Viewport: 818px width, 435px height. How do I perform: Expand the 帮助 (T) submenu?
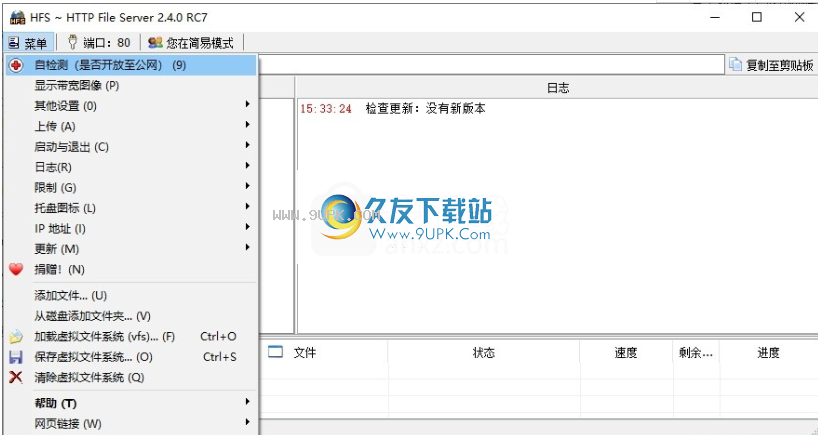point(131,403)
